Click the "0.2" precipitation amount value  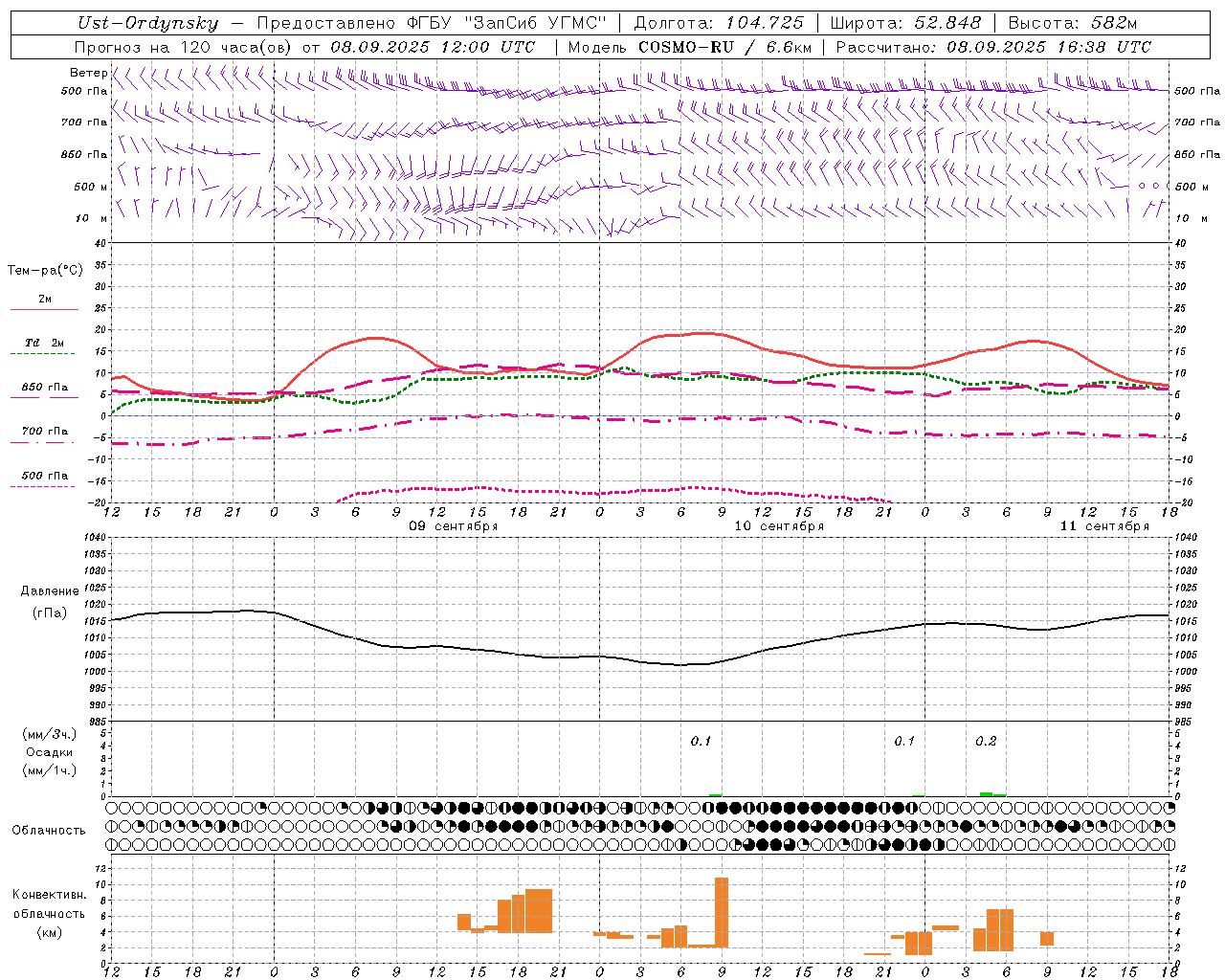click(986, 741)
